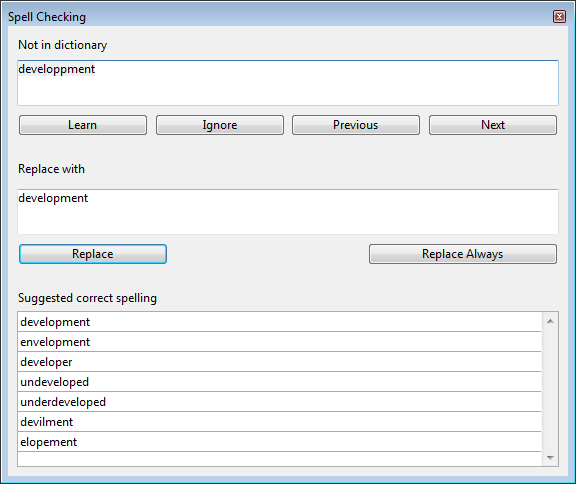Image resolution: width=576 pixels, height=484 pixels.
Task: Close the Spell Checking dialog
Action: (x=559, y=17)
